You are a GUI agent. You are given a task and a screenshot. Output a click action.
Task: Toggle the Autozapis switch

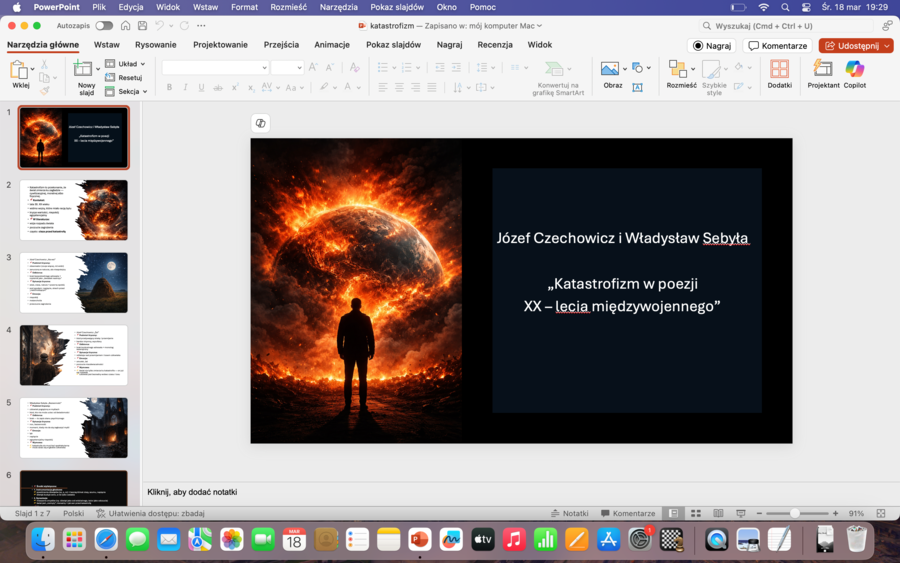(x=104, y=25)
